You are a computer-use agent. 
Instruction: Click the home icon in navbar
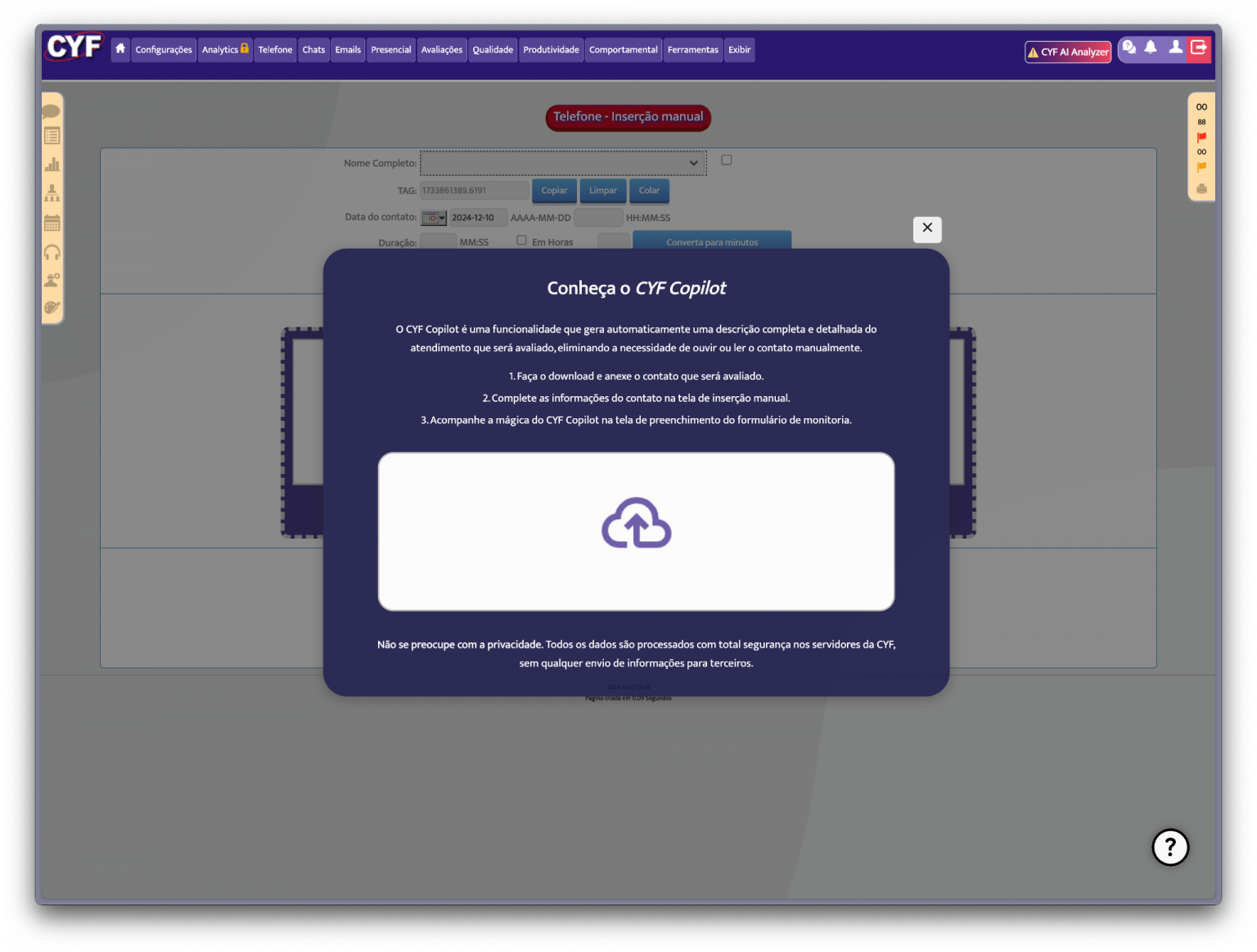coord(120,49)
